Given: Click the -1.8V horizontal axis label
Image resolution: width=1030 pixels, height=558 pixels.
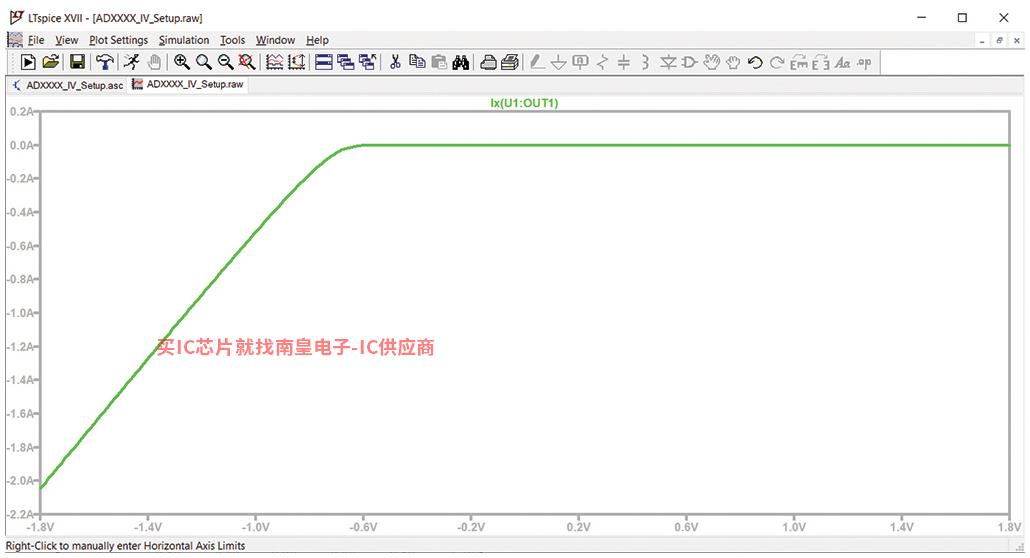Looking at the screenshot, I should 39,527.
